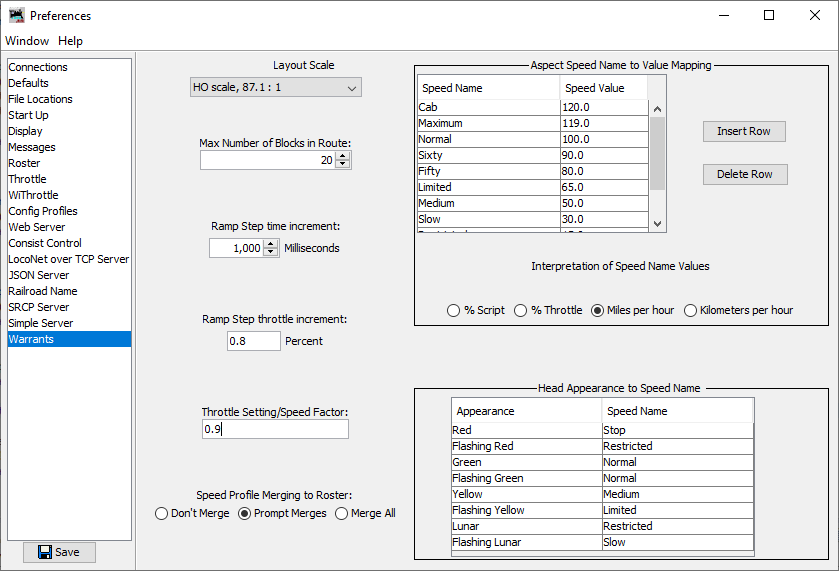Image resolution: width=839 pixels, height=571 pixels.
Task: Click the JMRI app icon in title bar
Action: pos(16,15)
